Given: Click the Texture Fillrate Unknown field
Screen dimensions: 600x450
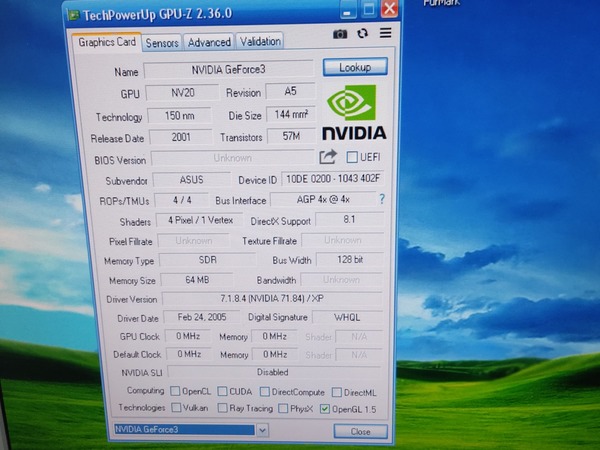Looking at the screenshot, I should (343, 240).
